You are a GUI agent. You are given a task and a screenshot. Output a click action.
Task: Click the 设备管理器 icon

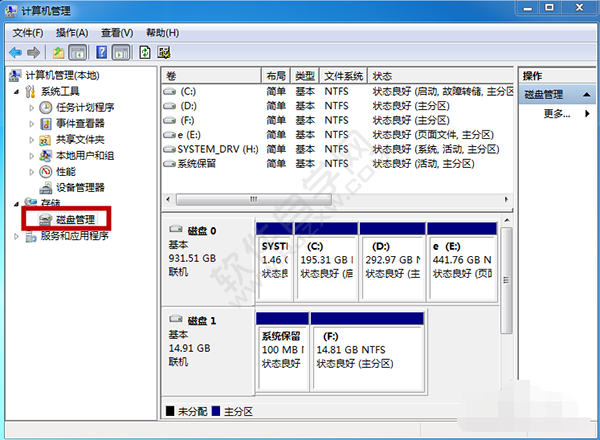click(x=46, y=187)
